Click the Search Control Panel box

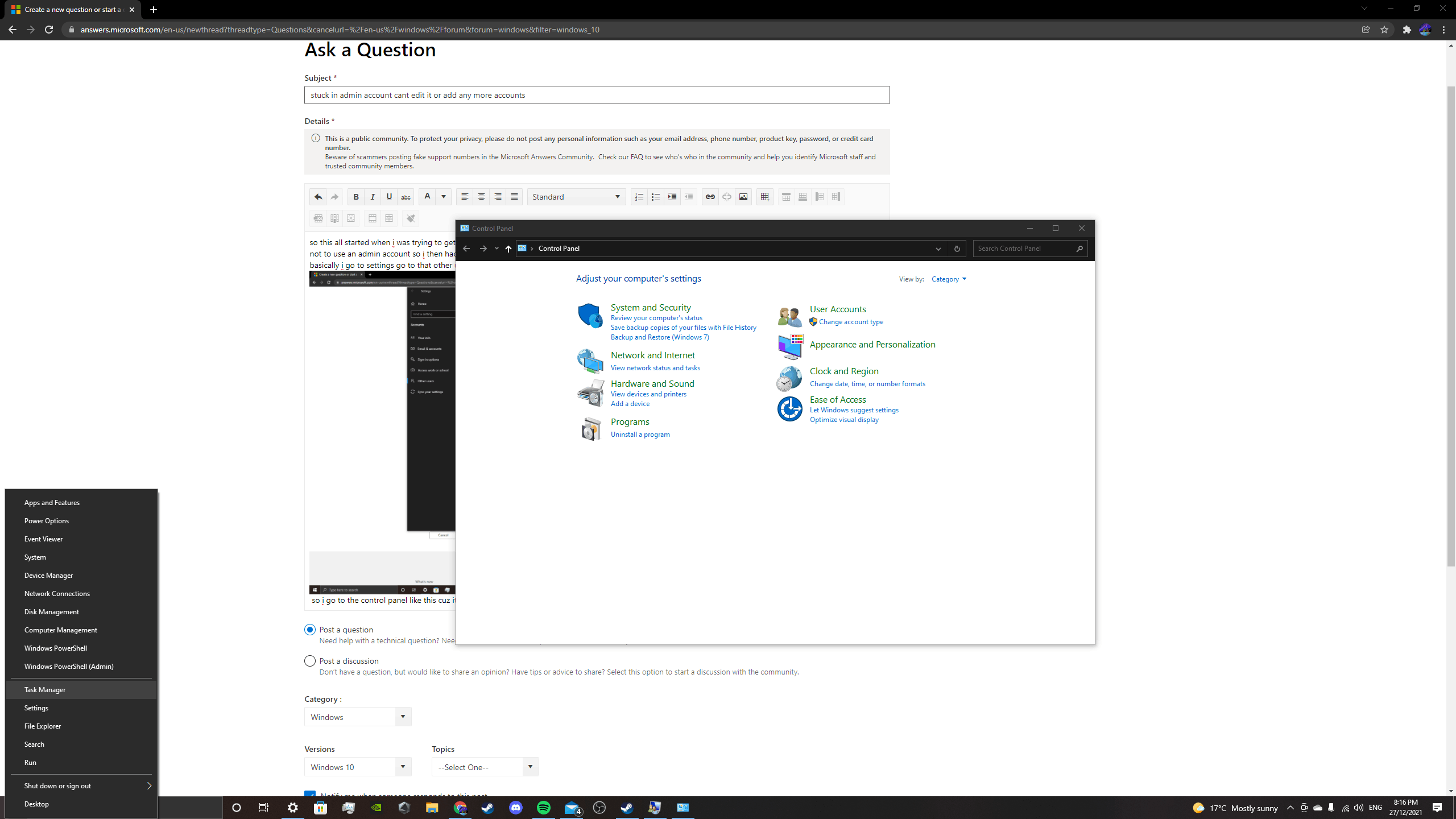coord(1030,249)
